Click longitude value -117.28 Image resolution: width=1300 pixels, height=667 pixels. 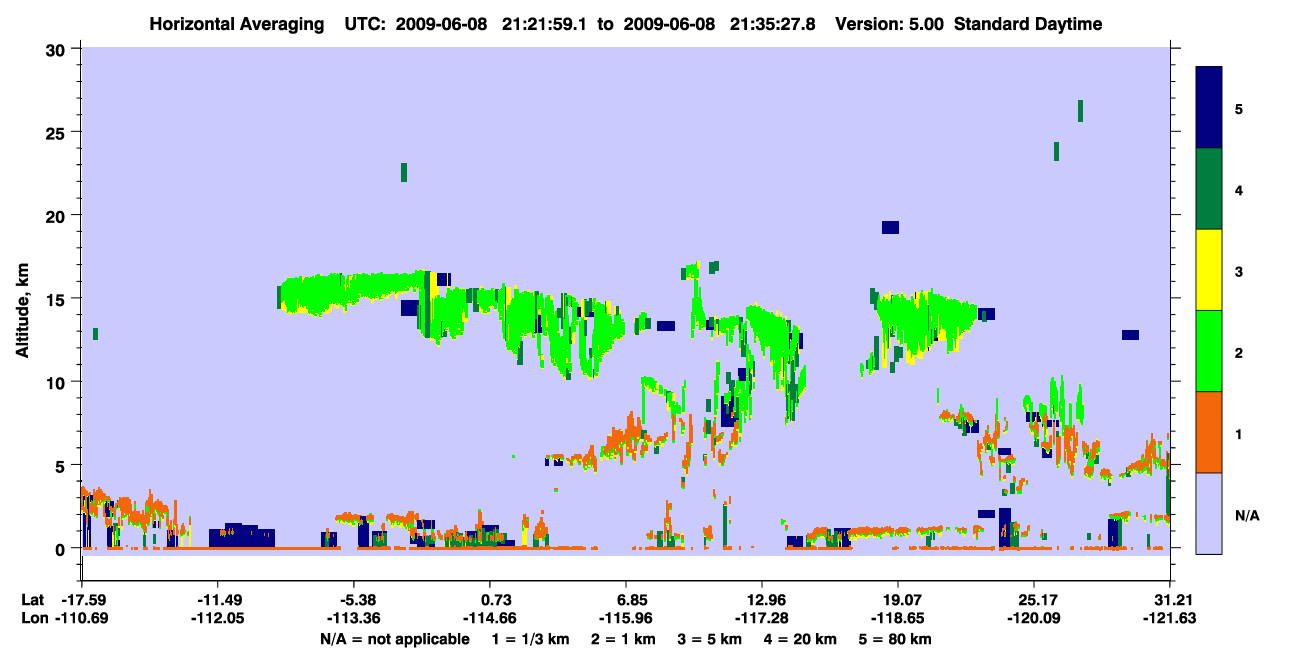(761, 618)
